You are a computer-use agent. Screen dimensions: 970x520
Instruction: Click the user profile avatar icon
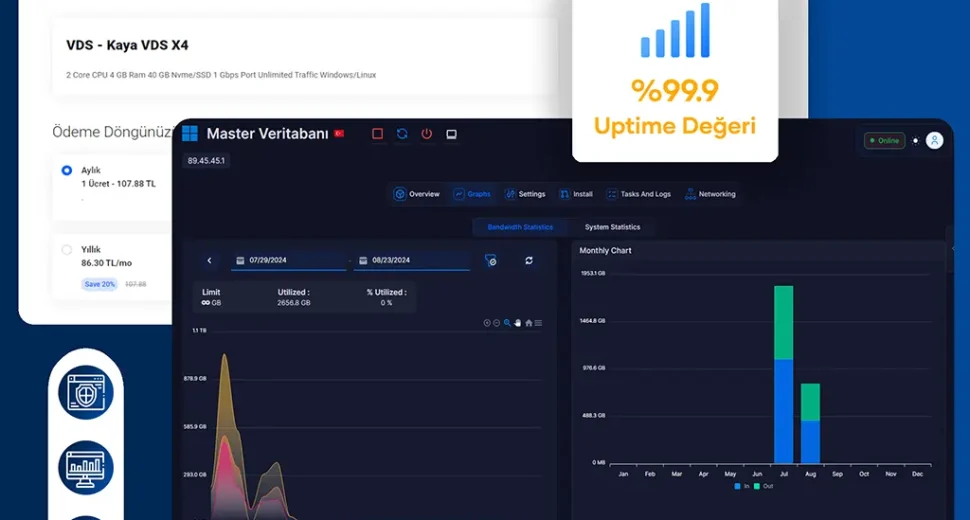click(934, 141)
